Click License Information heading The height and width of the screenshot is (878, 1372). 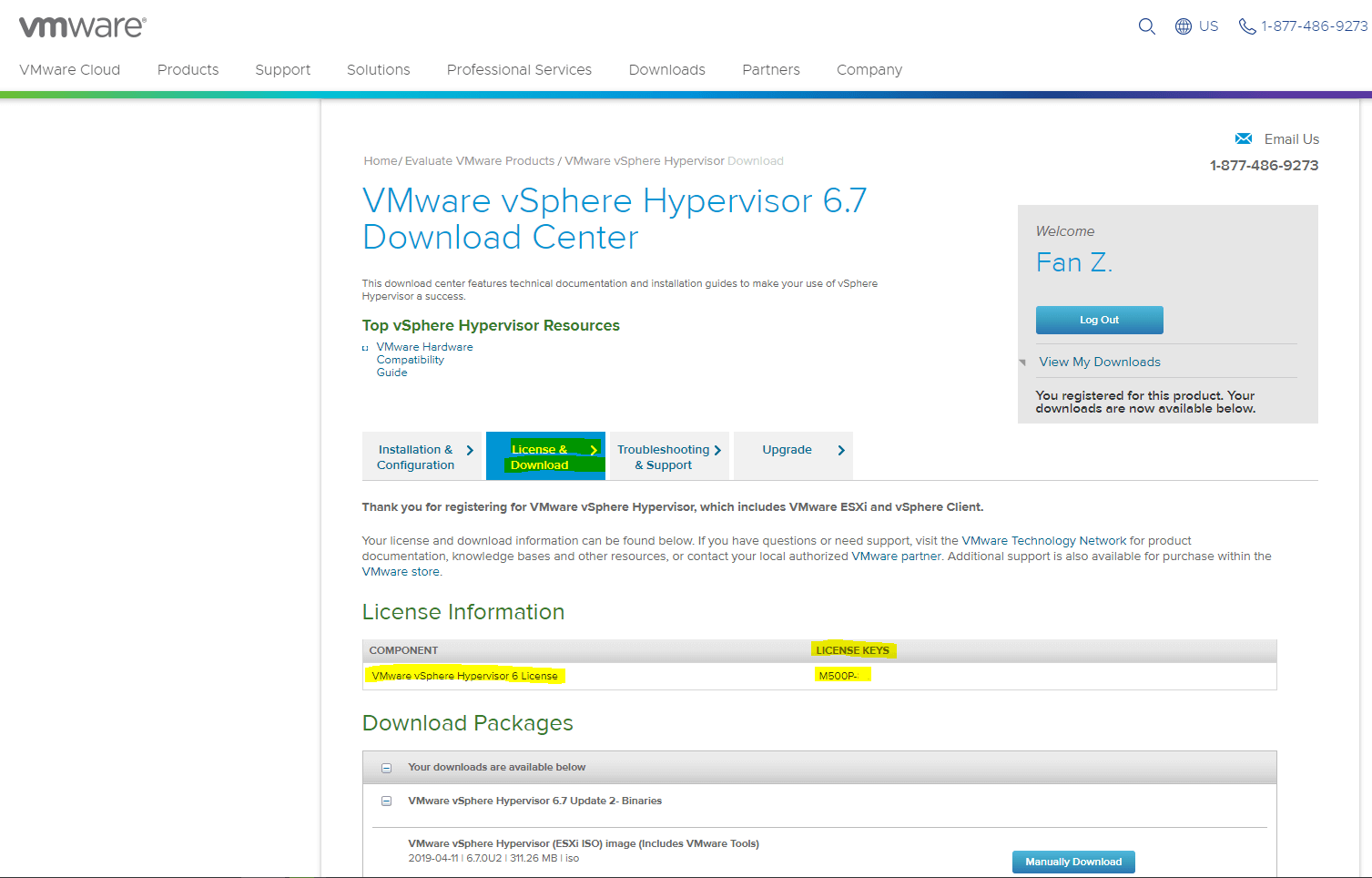pyautogui.click(x=463, y=612)
